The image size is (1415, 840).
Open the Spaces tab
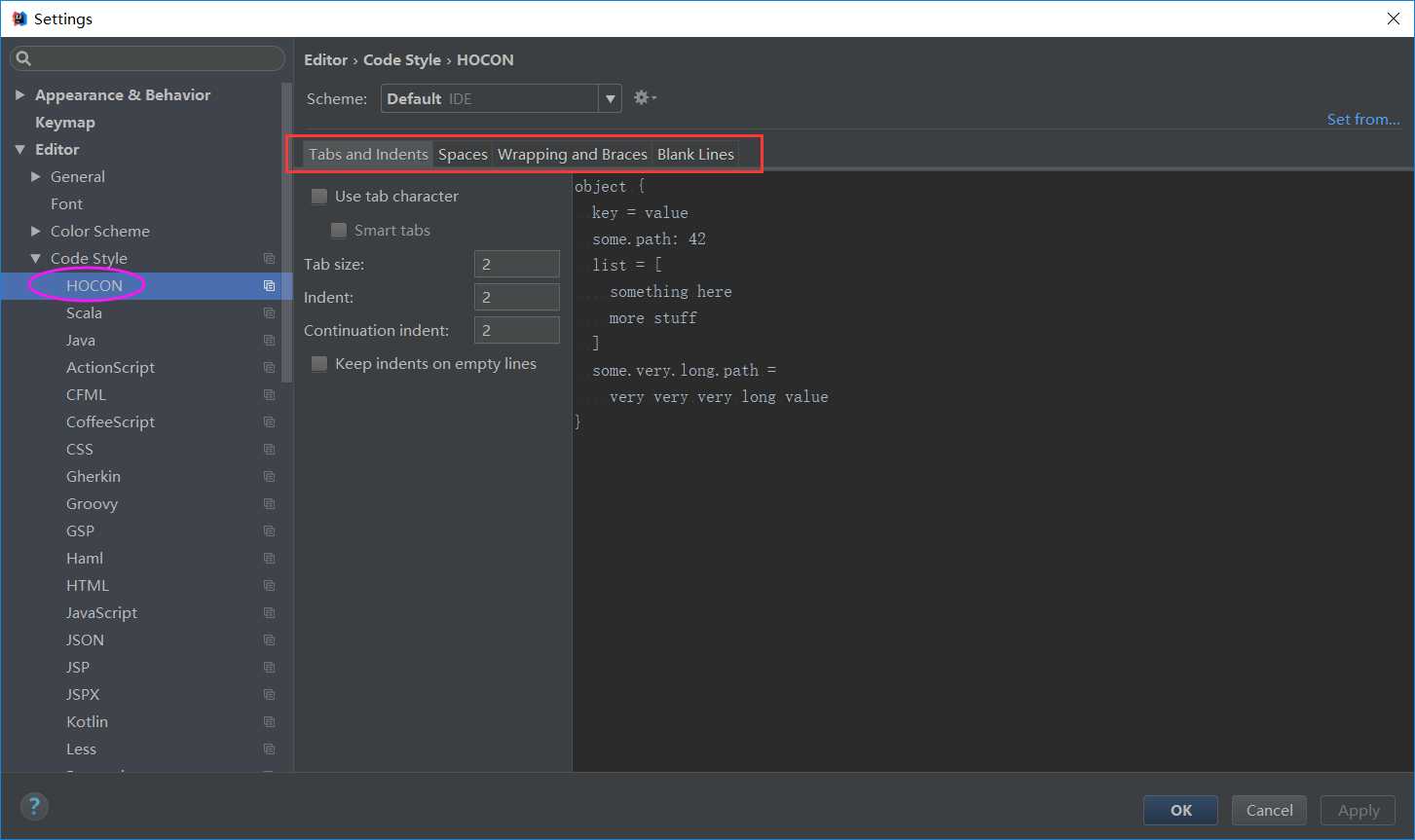pos(463,154)
